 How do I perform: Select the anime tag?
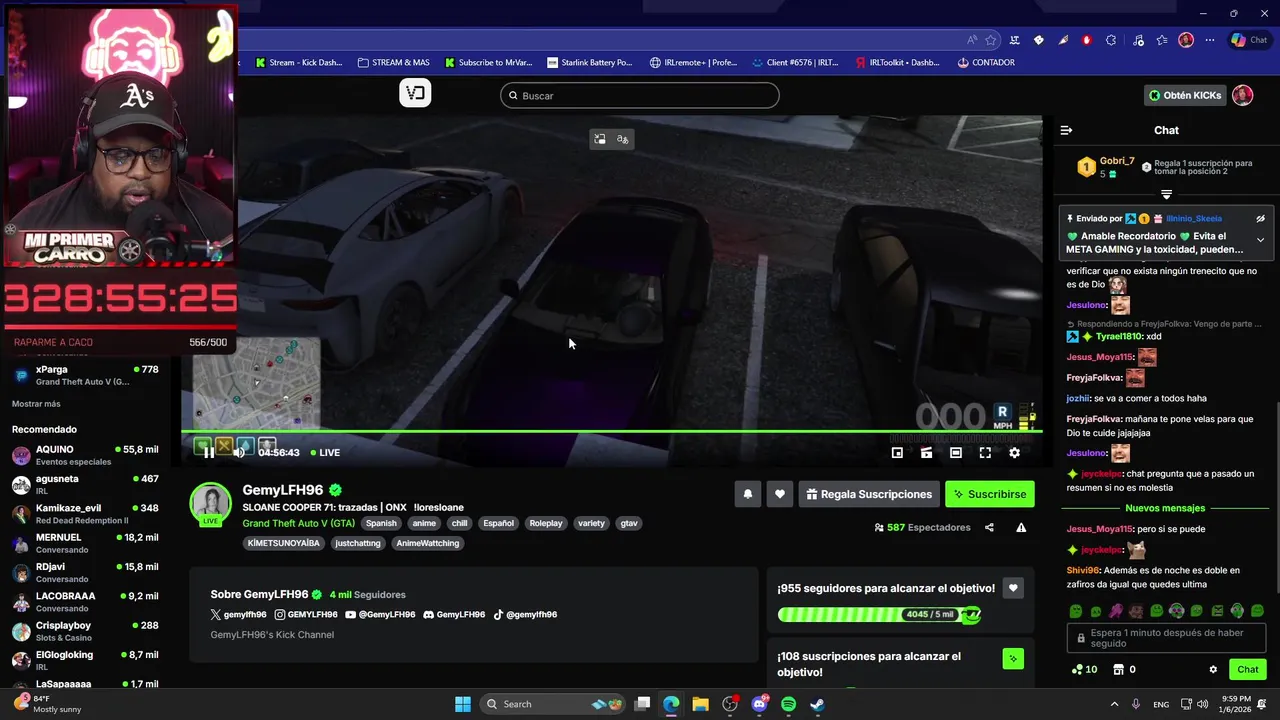click(x=424, y=523)
